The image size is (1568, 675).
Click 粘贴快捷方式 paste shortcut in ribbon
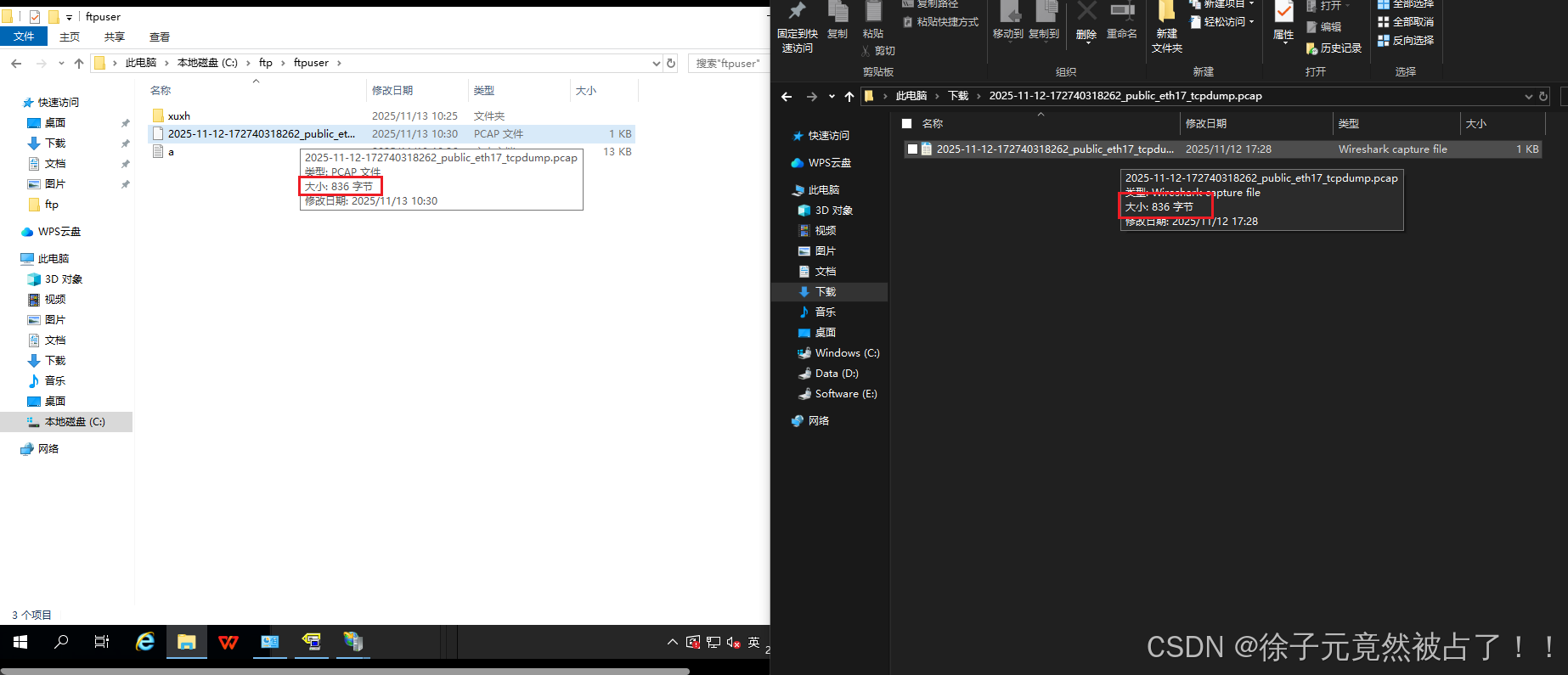[941, 22]
